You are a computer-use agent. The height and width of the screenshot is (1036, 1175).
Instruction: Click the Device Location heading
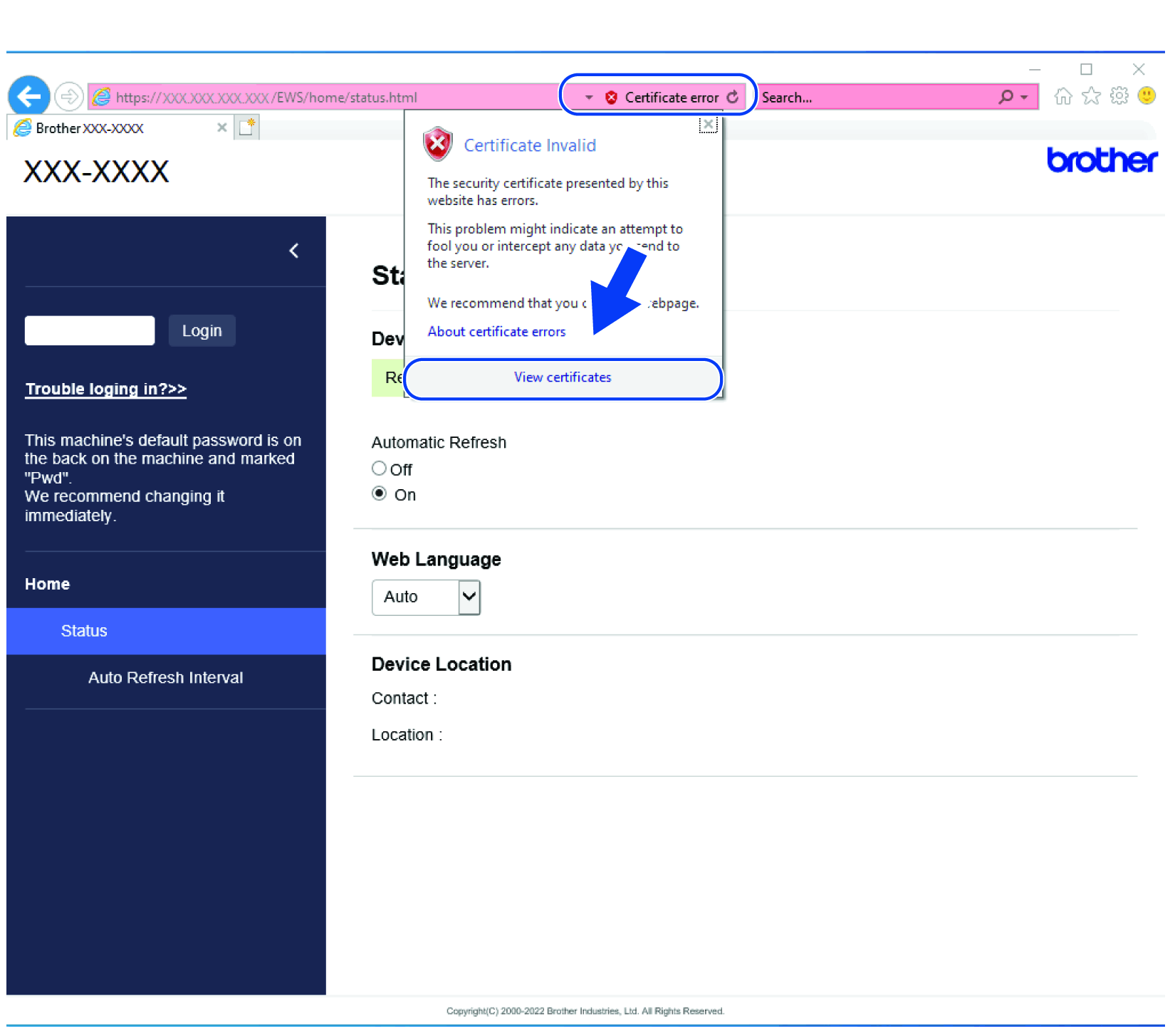(x=442, y=665)
